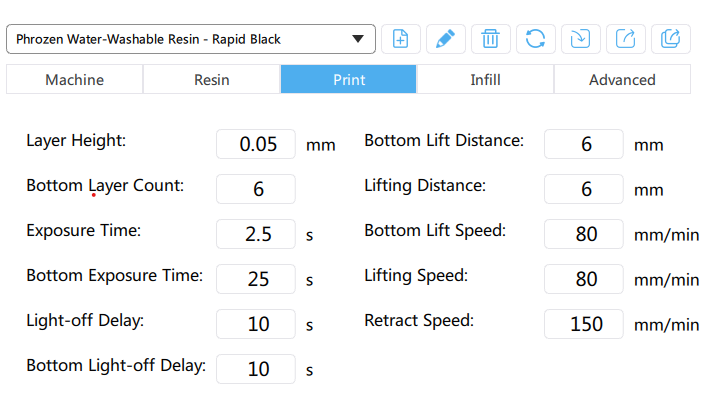Focus the Bottom Layer Count field

[x=256, y=189]
